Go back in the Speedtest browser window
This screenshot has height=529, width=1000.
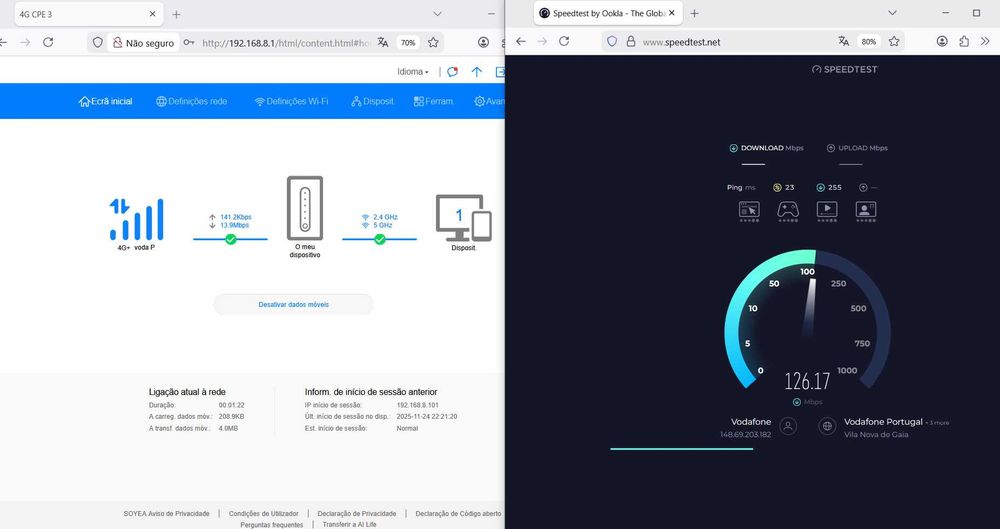[521, 41]
